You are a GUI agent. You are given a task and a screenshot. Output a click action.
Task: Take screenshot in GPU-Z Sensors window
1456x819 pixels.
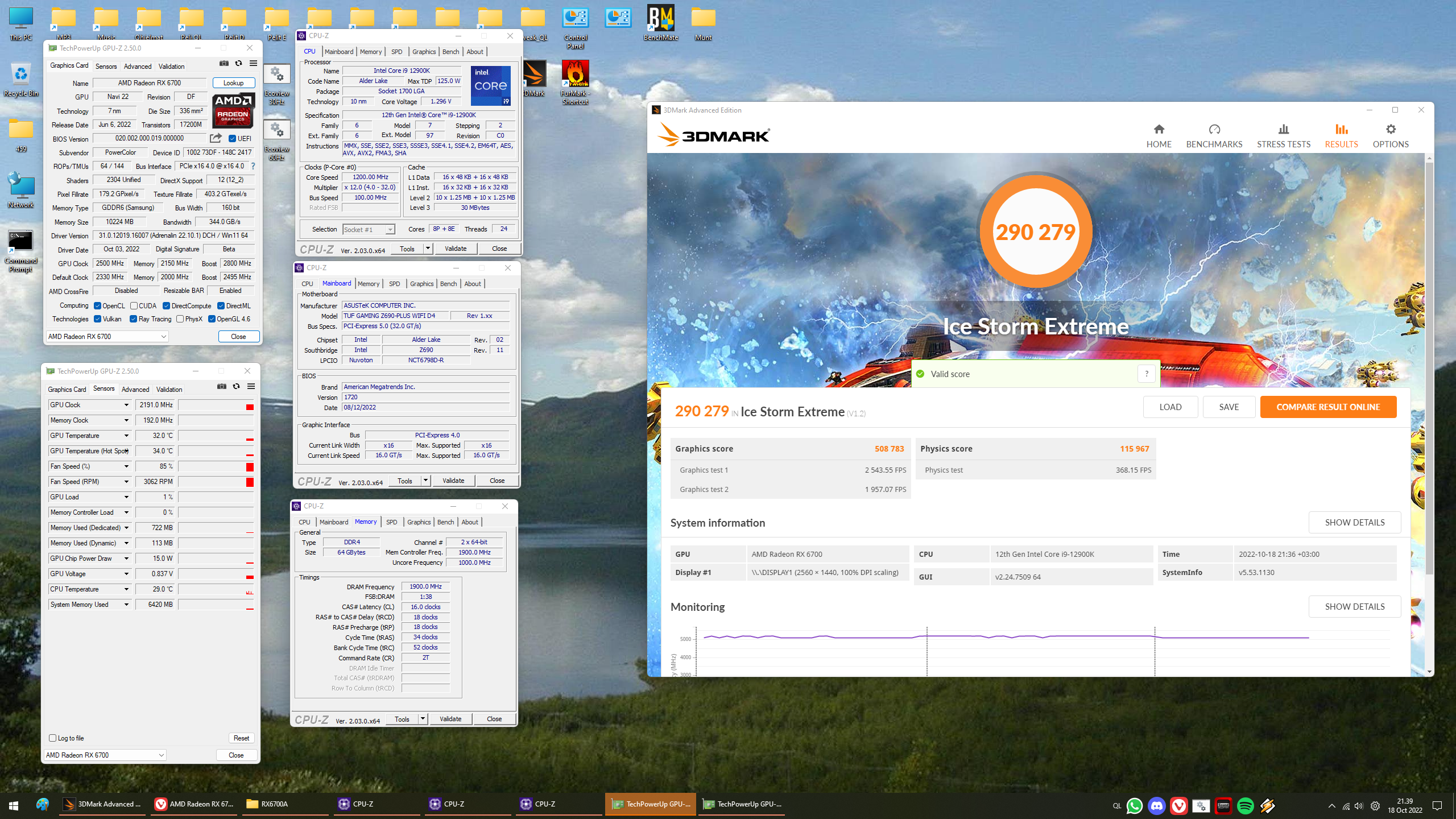pos(222,387)
